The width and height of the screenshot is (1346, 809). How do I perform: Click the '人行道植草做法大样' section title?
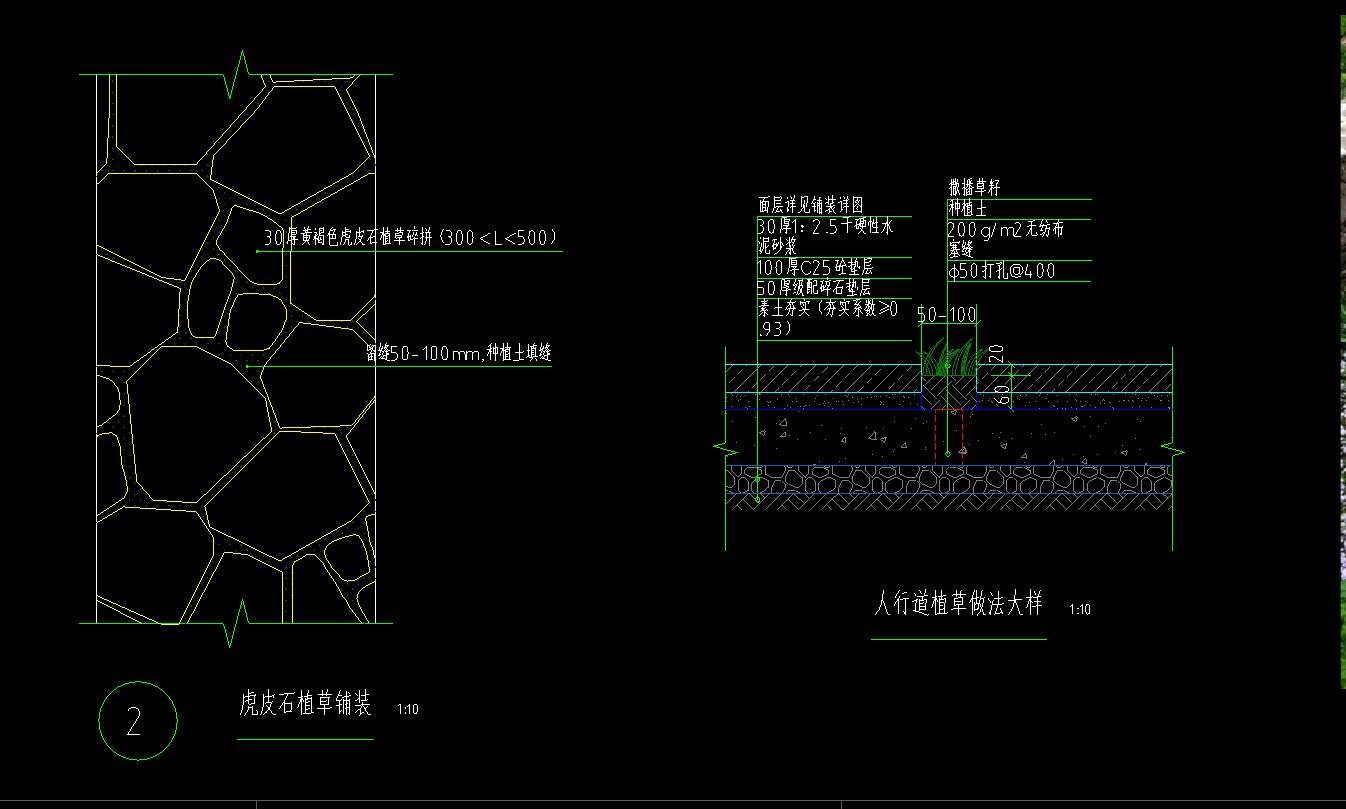click(x=958, y=604)
